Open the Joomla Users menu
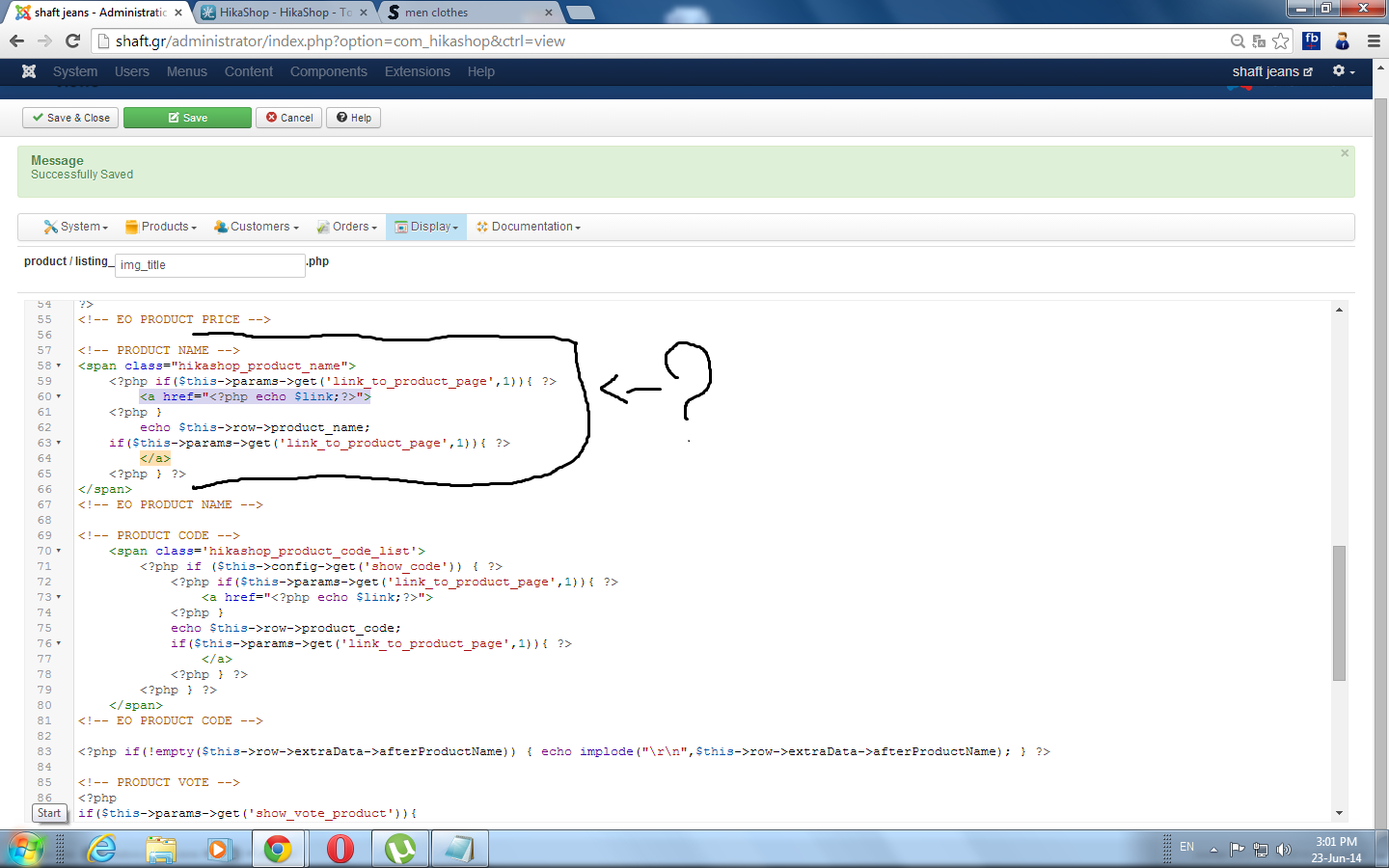 point(132,71)
